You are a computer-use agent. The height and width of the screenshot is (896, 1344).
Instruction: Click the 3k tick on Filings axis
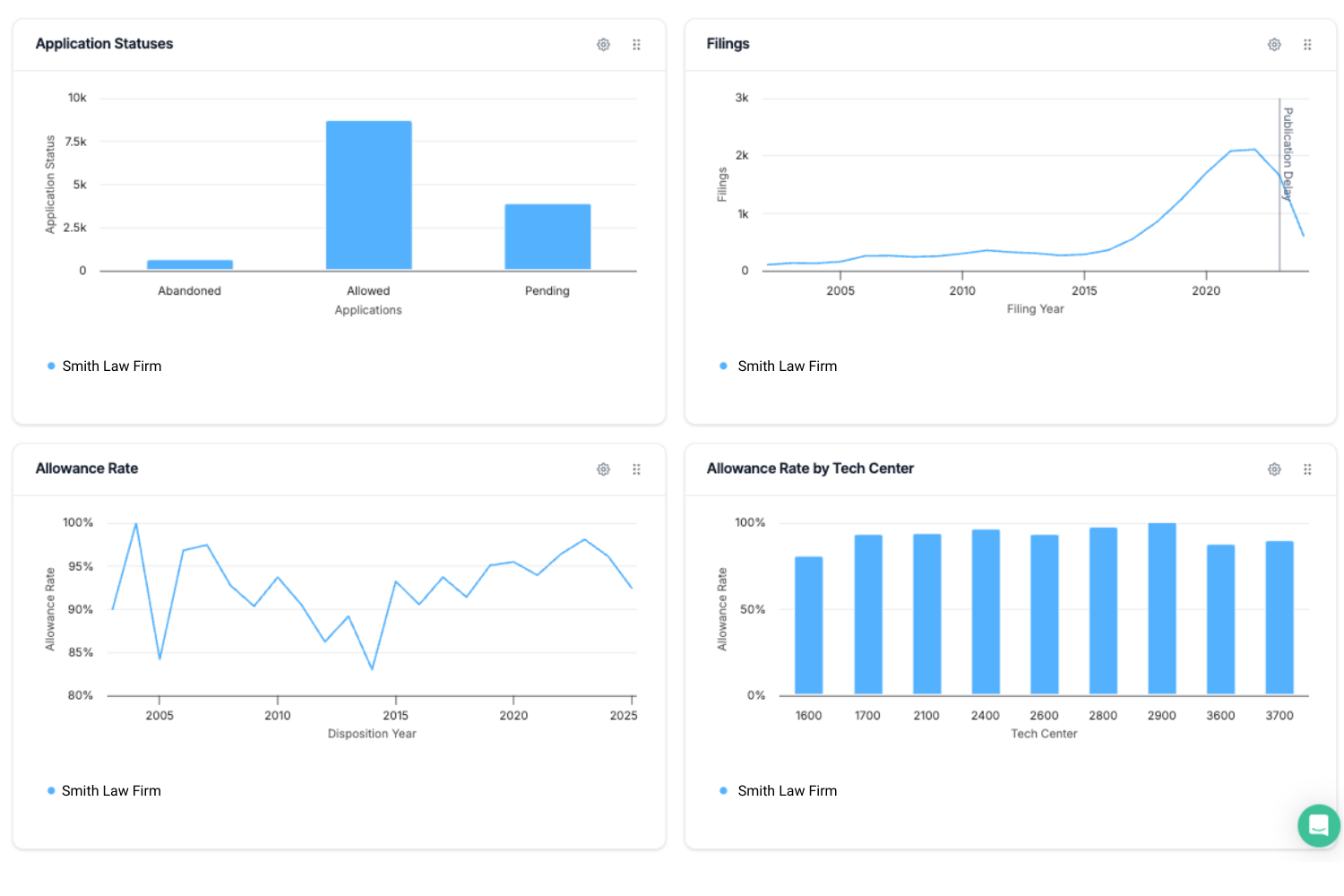click(742, 98)
